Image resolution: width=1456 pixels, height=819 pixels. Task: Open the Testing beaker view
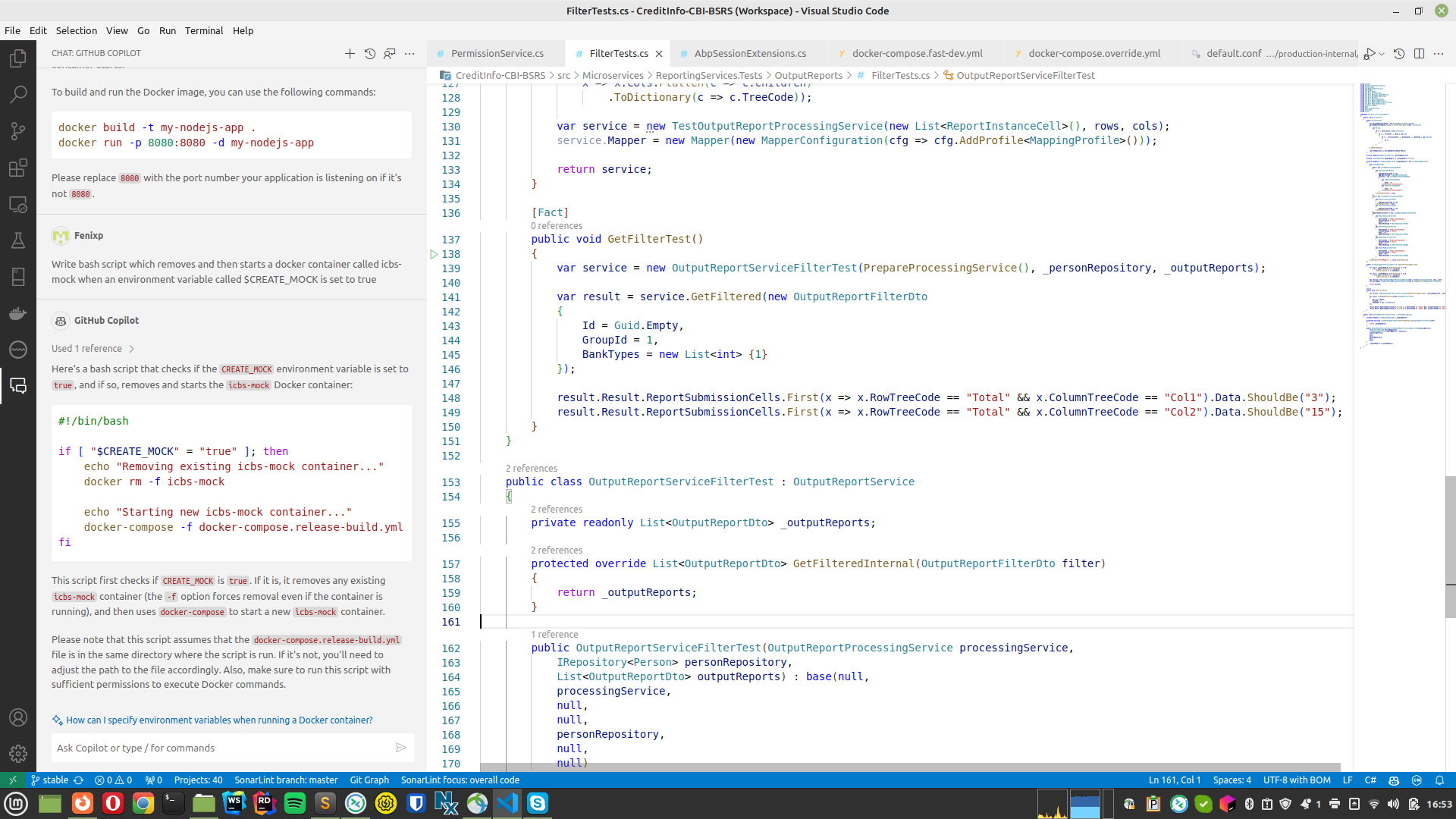[x=18, y=240]
